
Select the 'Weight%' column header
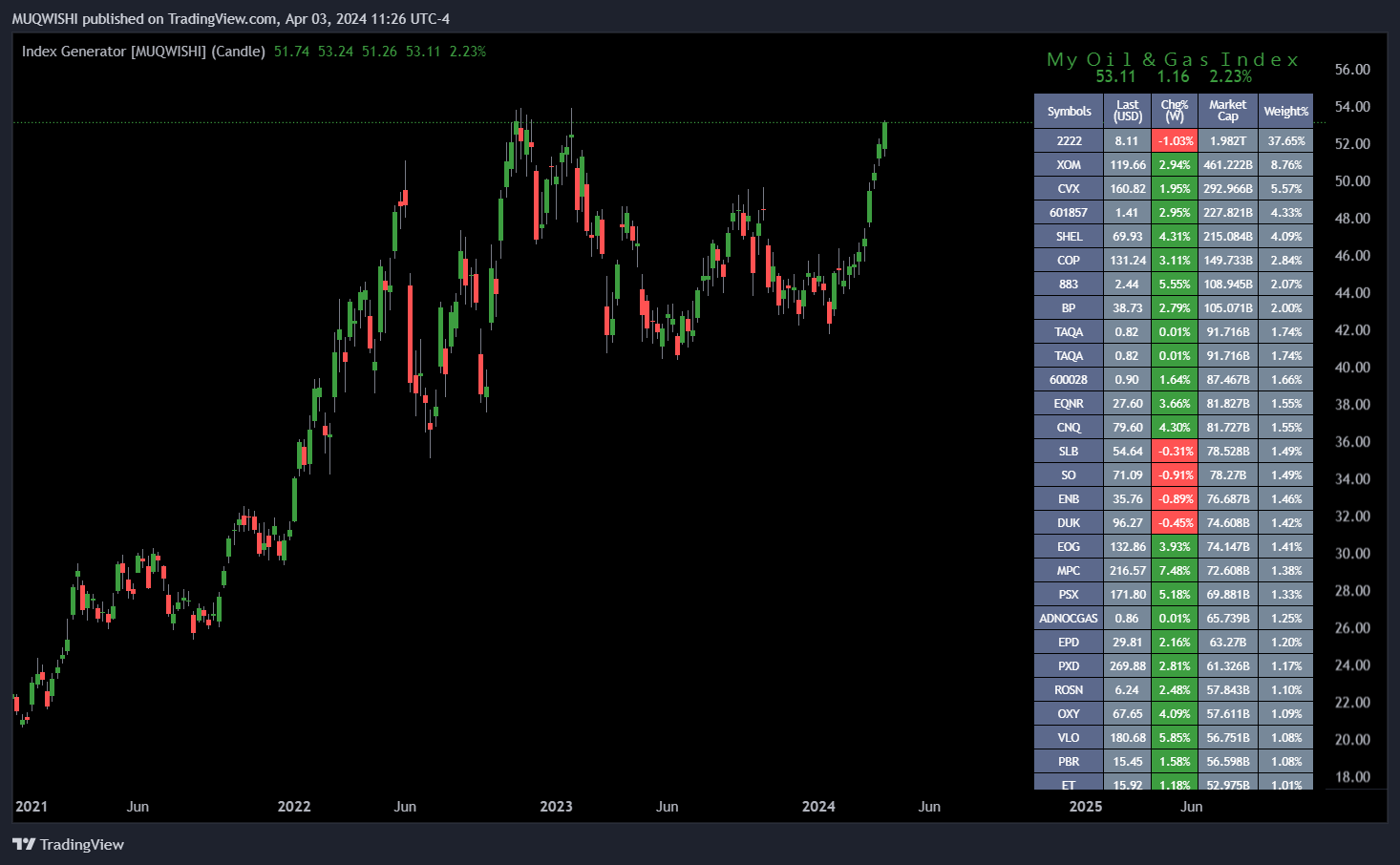pyautogui.click(x=1286, y=111)
